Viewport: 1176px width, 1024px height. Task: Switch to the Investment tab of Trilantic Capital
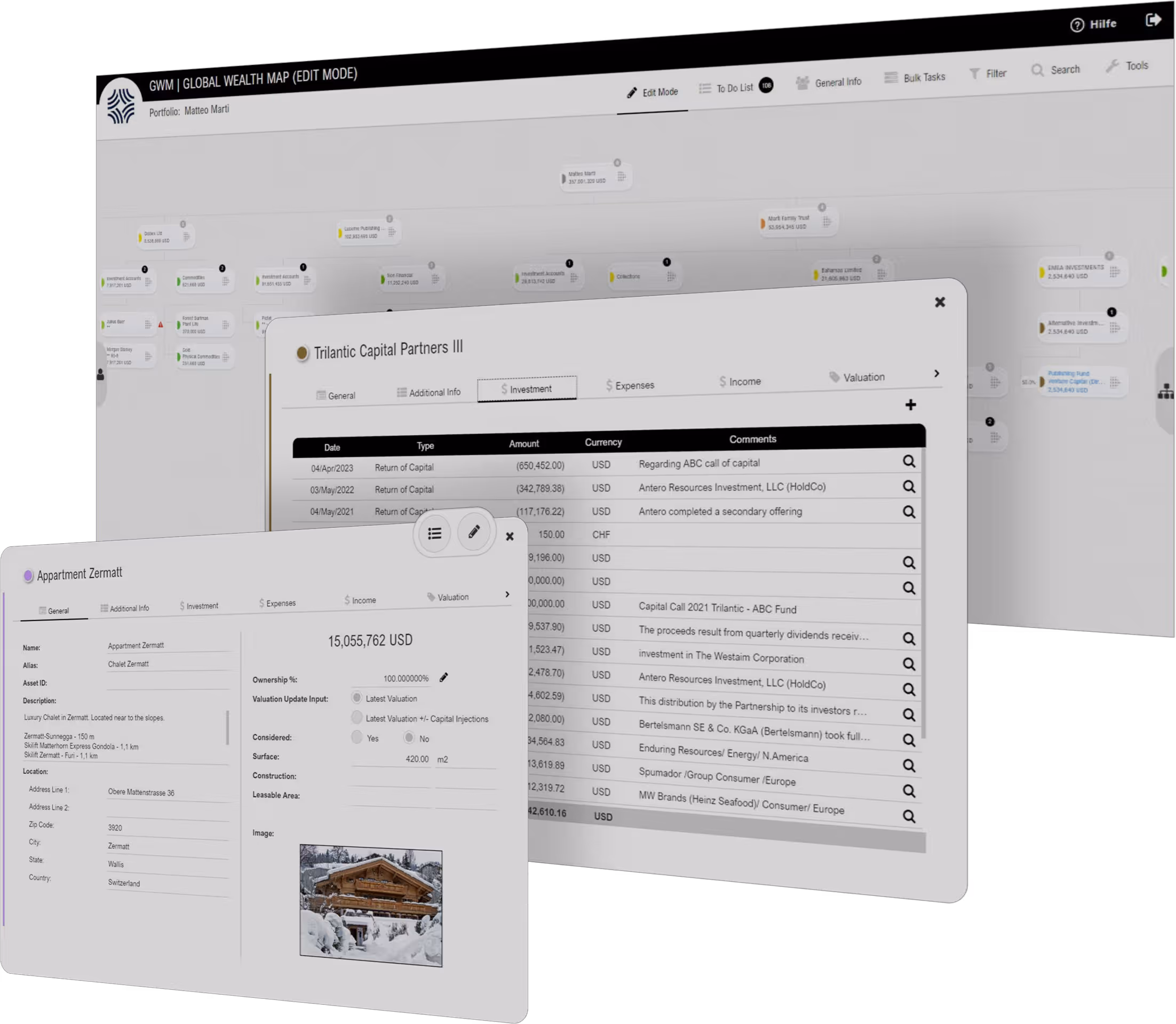click(527, 389)
